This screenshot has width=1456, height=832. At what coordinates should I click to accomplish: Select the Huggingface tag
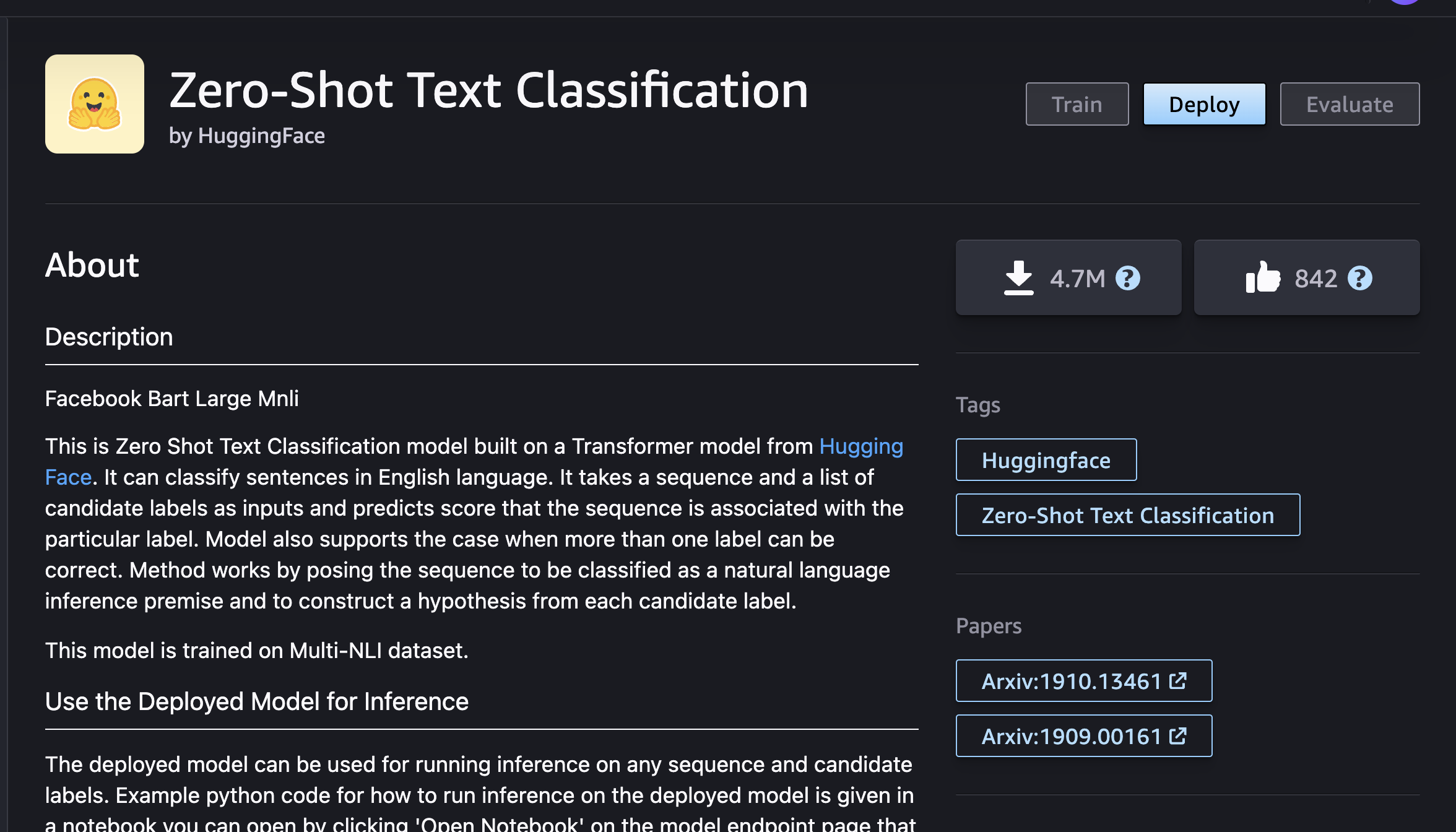point(1046,459)
